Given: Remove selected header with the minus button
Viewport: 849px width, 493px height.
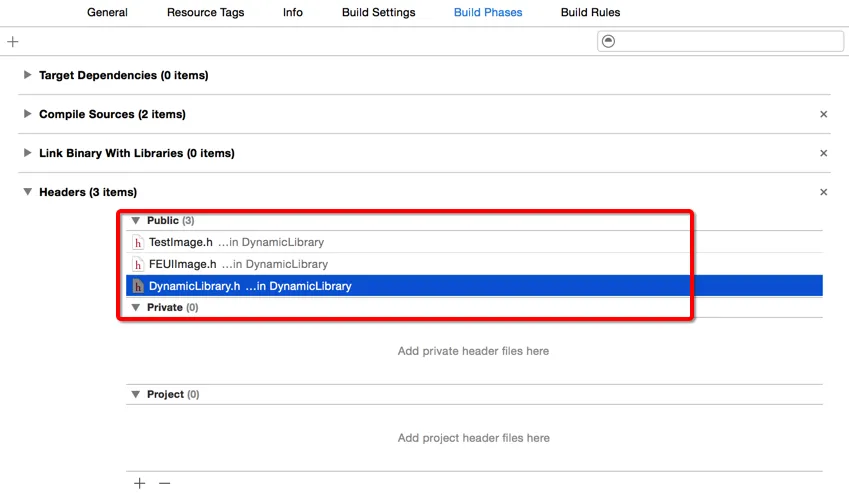Looking at the screenshot, I should click(x=165, y=483).
